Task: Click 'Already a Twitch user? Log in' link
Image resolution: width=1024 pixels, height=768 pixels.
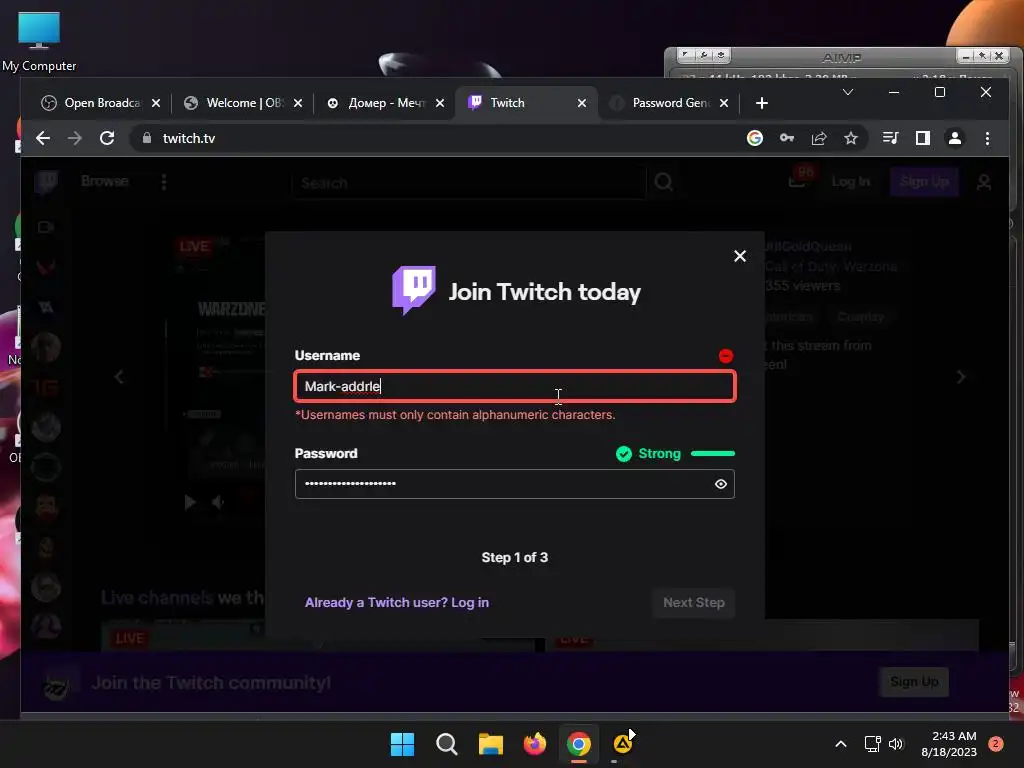Action: click(396, 603)
